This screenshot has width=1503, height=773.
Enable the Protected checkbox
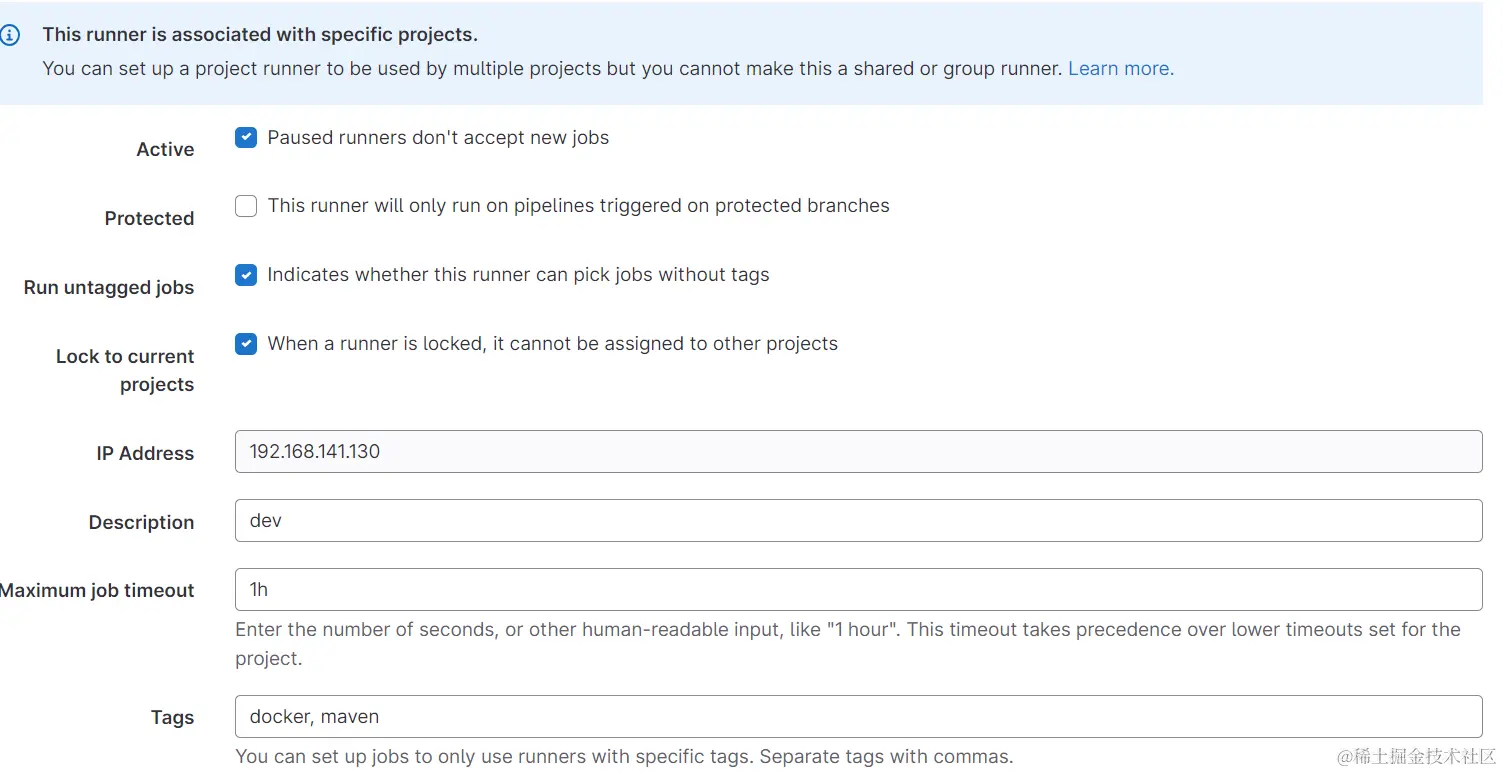pyautogui.click(x=246, y=207)
